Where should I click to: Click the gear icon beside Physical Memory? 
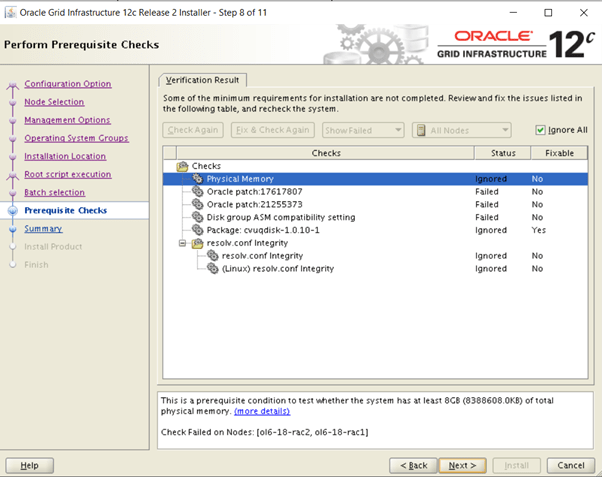pos(198,179)
